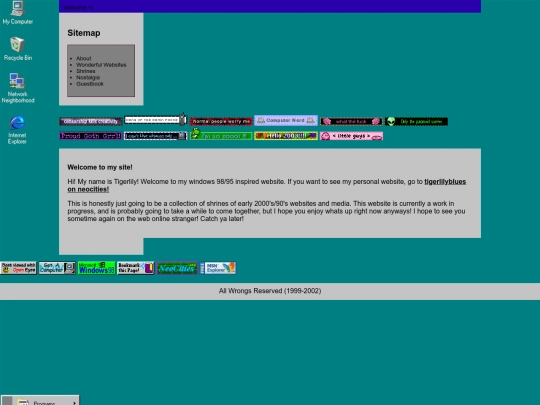Open the Recycle Bin icon
The height and width of the screenshot is (405, 540).
click(x=17, y=49)
